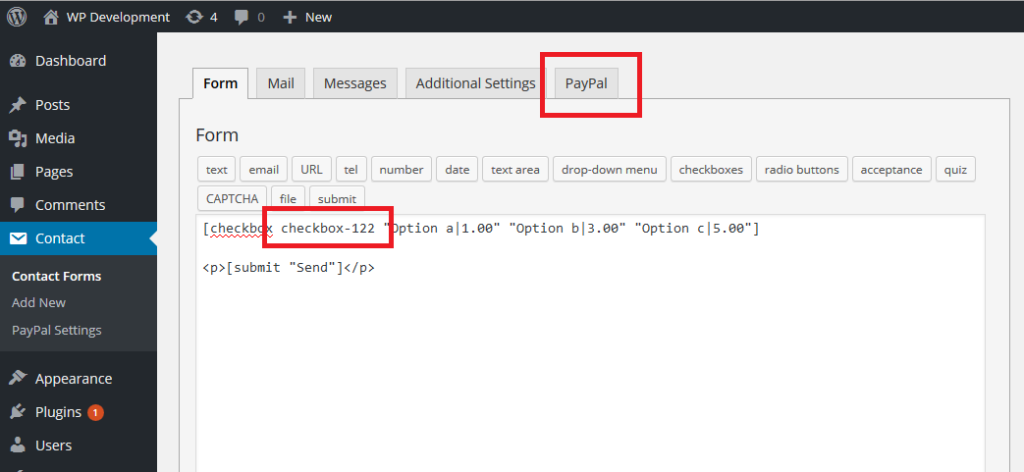Open the updates icon showing 4
This screenshot has height=472, width=1024.
coord(194,17)
